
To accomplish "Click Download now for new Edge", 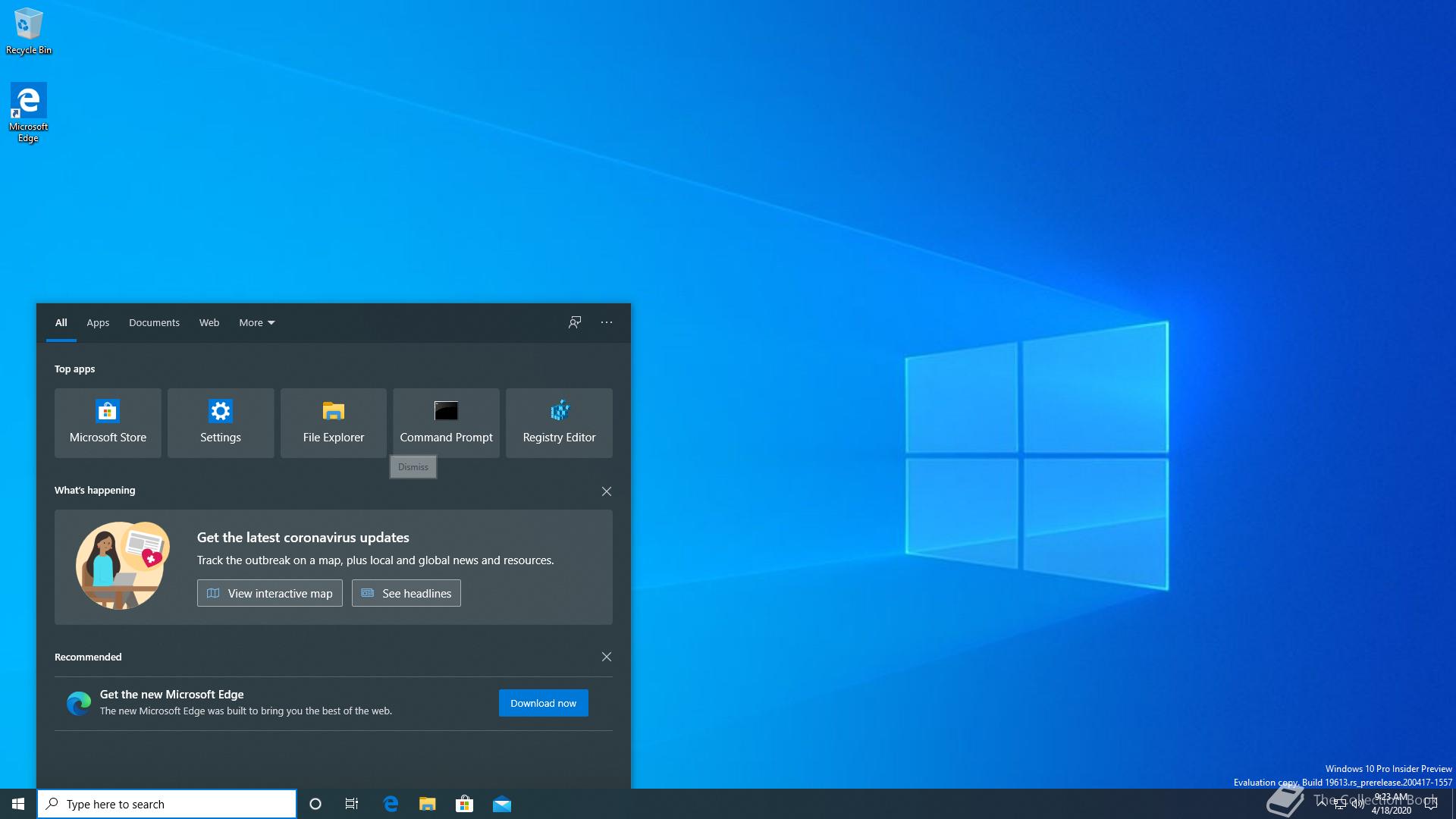I will click(544, 703).
